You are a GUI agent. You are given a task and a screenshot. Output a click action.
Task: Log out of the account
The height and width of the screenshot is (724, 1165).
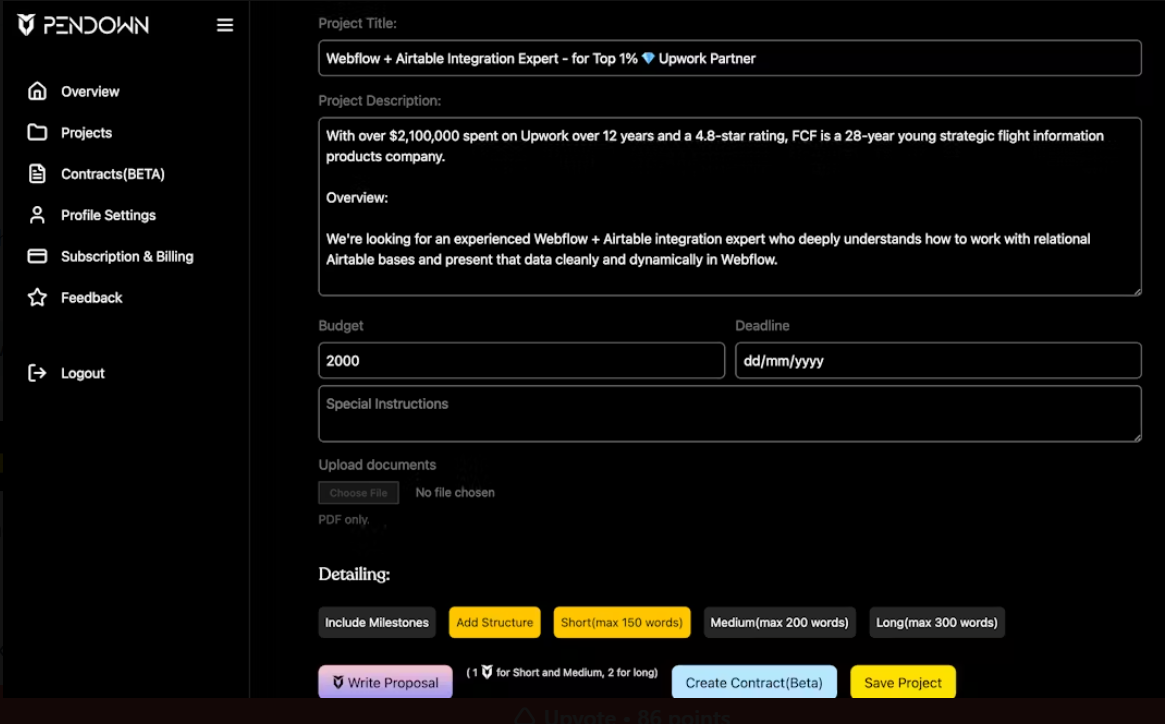pyautogui.click(x=82, y=373)
